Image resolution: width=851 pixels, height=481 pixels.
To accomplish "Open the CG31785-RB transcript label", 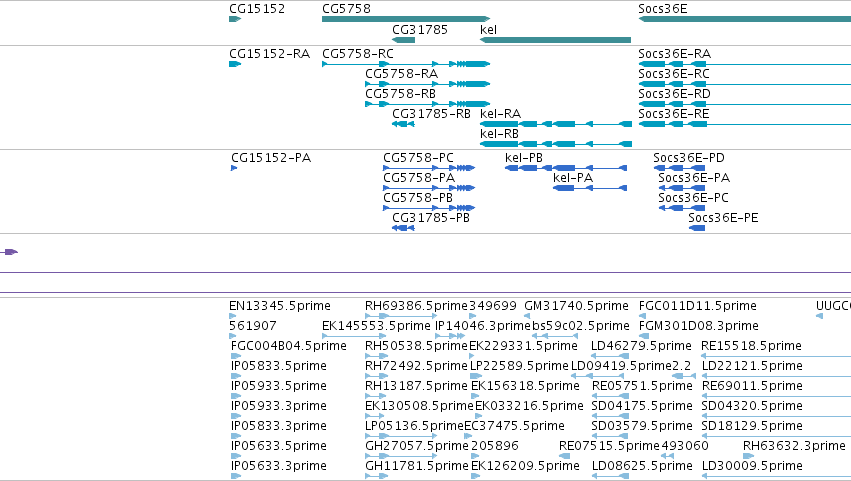I will coord(431,114).
